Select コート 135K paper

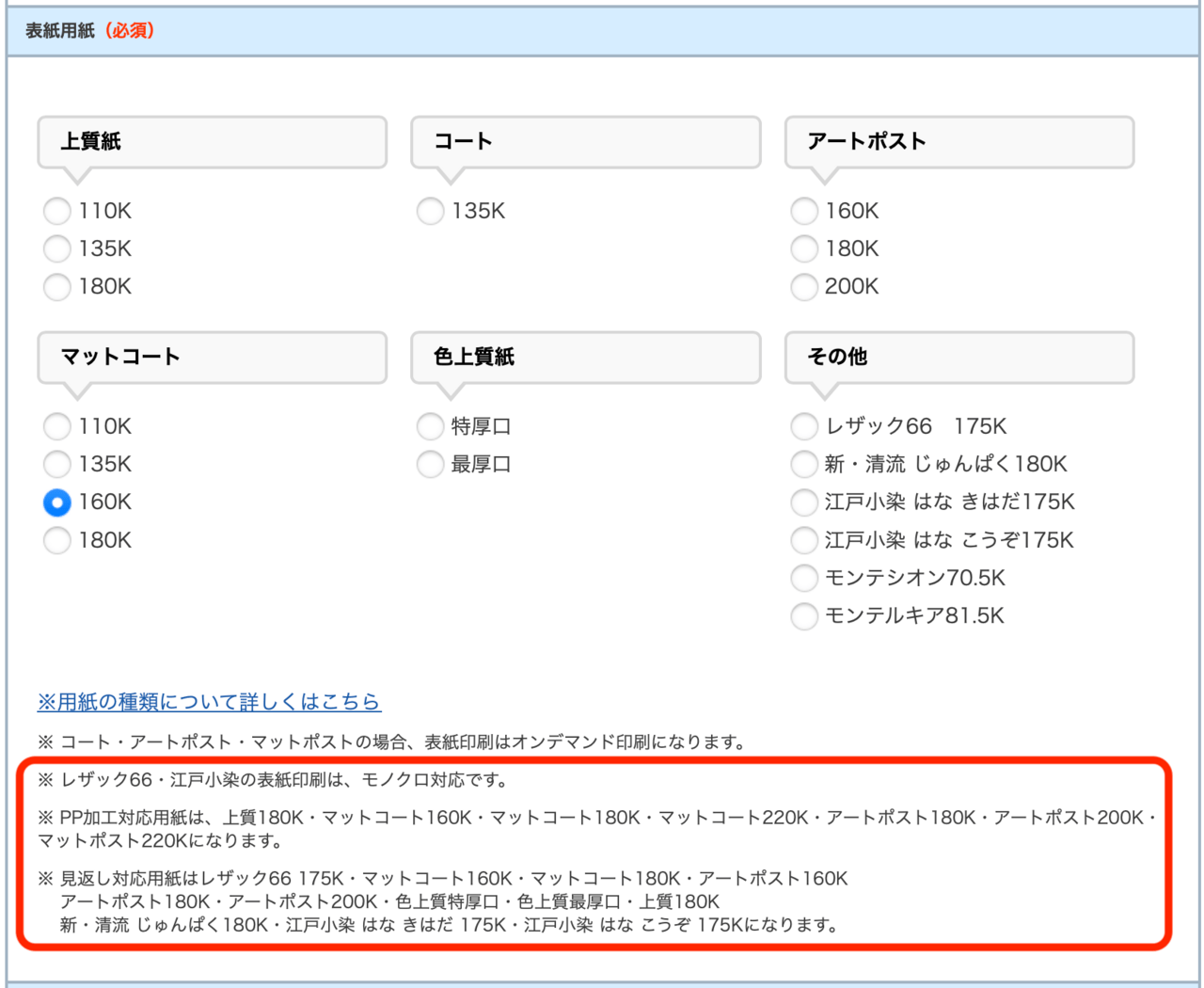[431, 211]
